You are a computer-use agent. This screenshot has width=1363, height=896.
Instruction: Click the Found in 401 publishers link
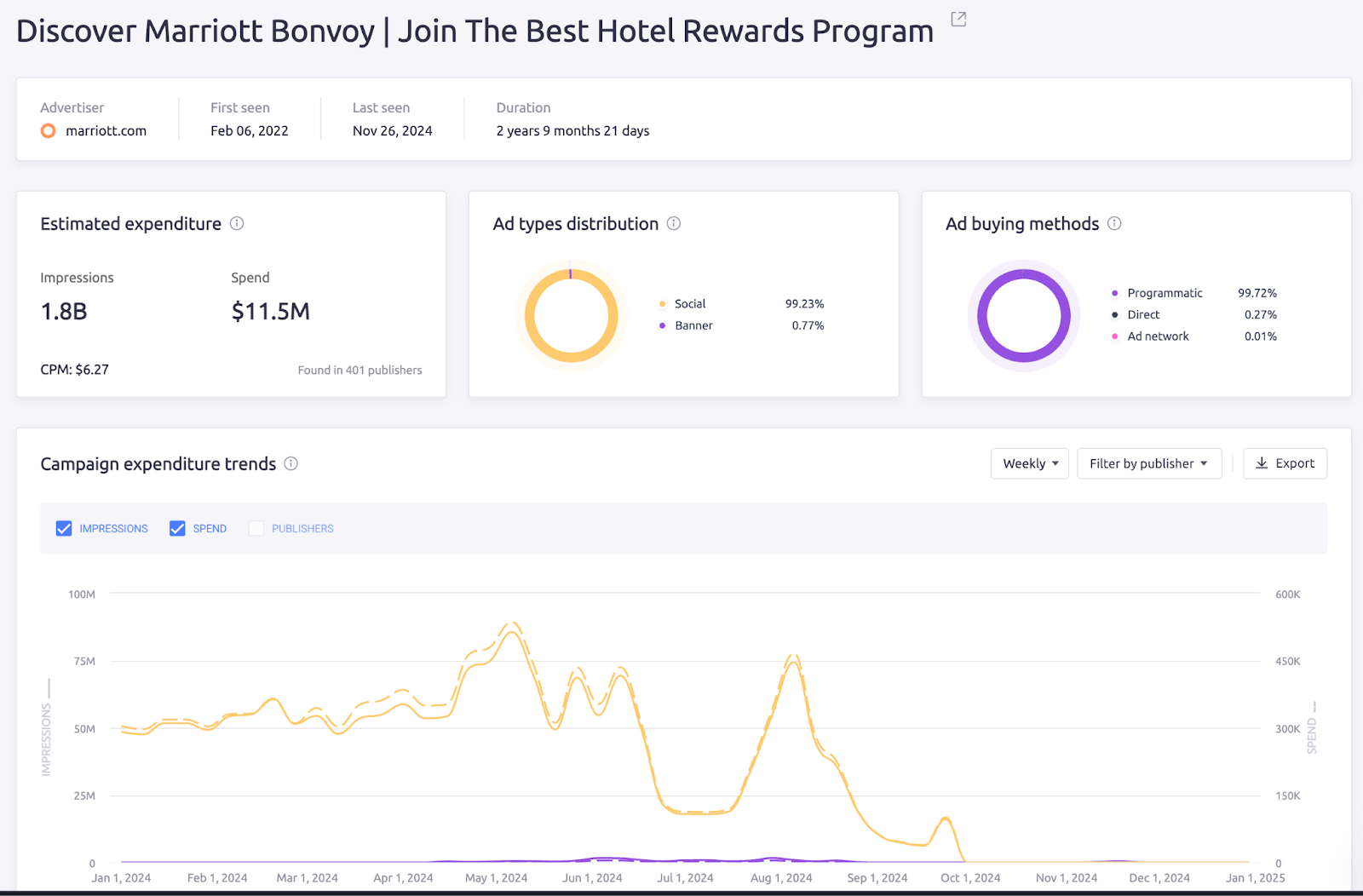click(x=359, y=370)
